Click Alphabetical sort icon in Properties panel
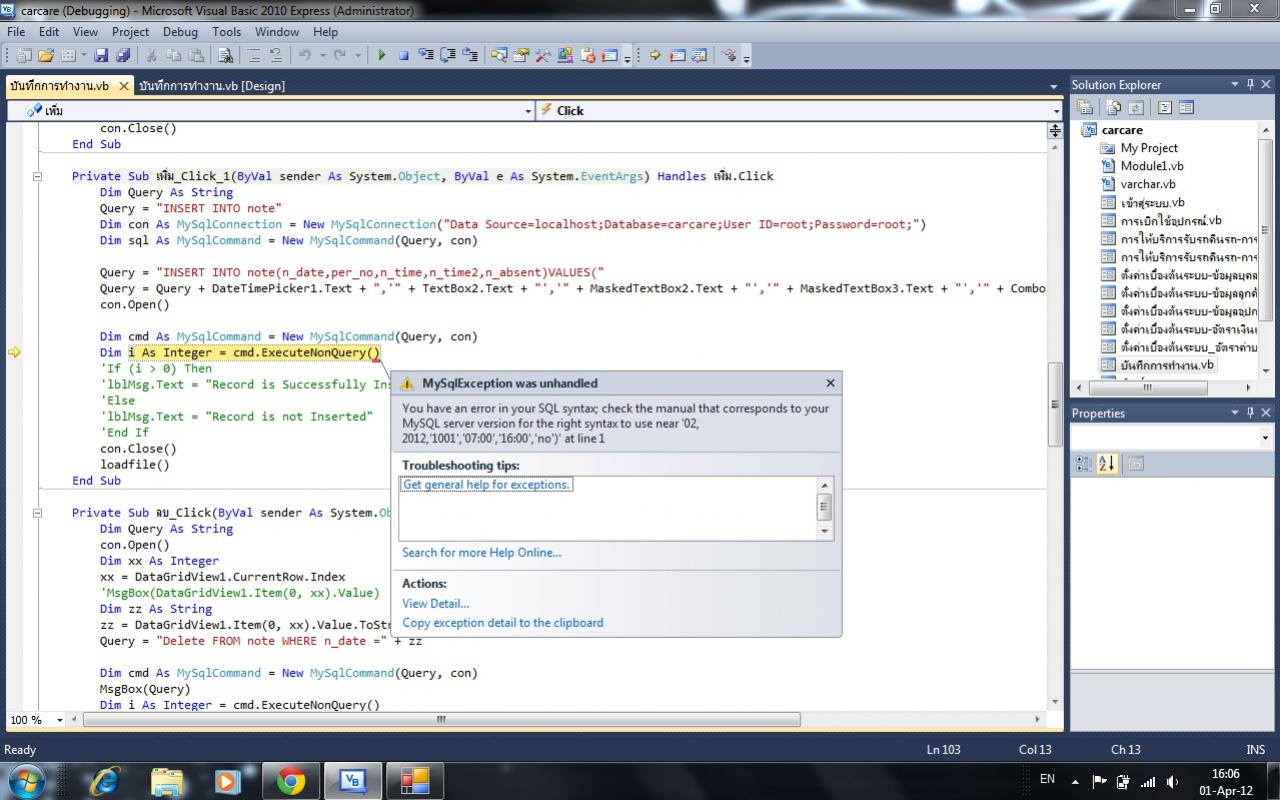1280x800 pixels. (1107, 464)
